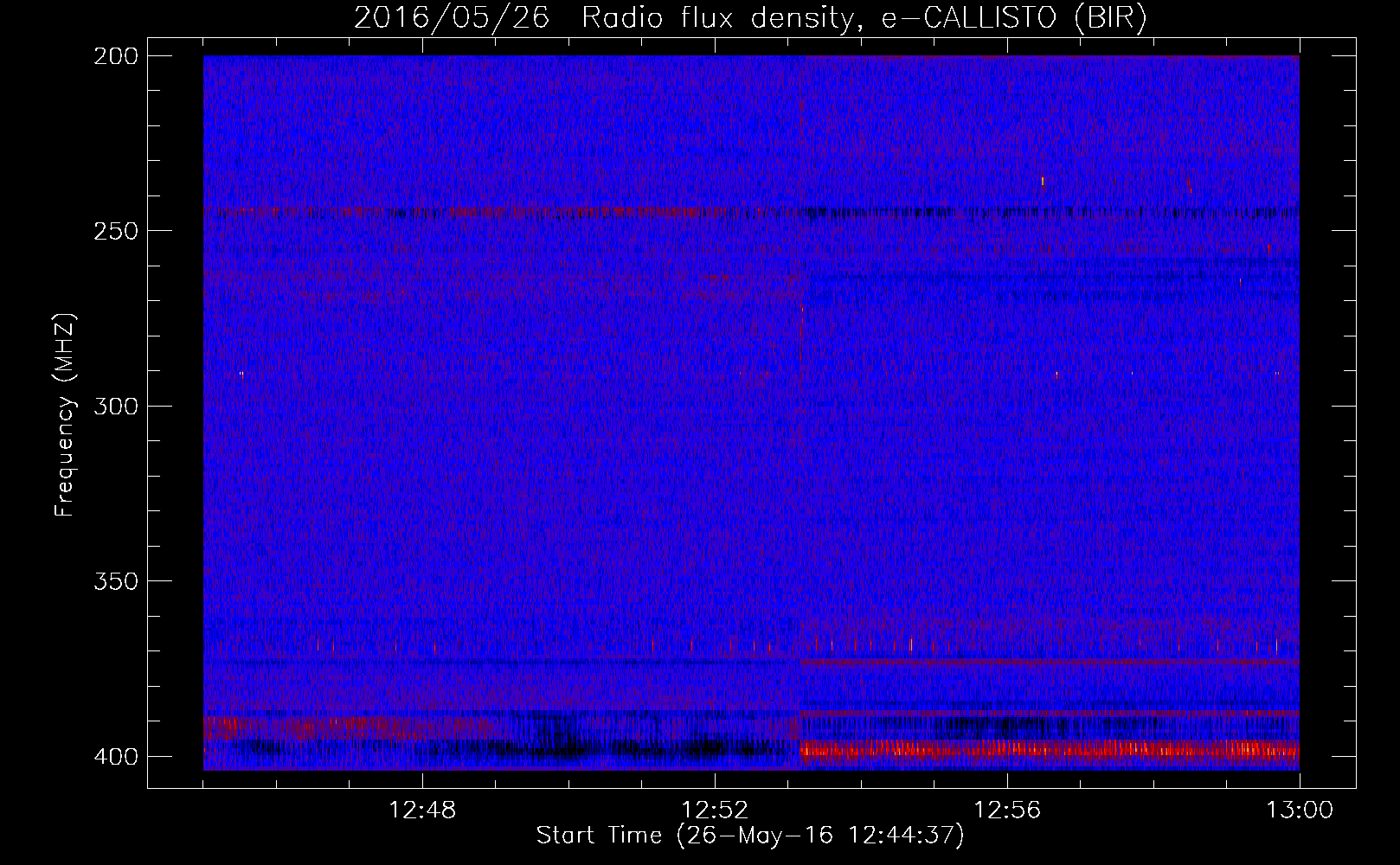Click the 250 frequency tick label

116,231
